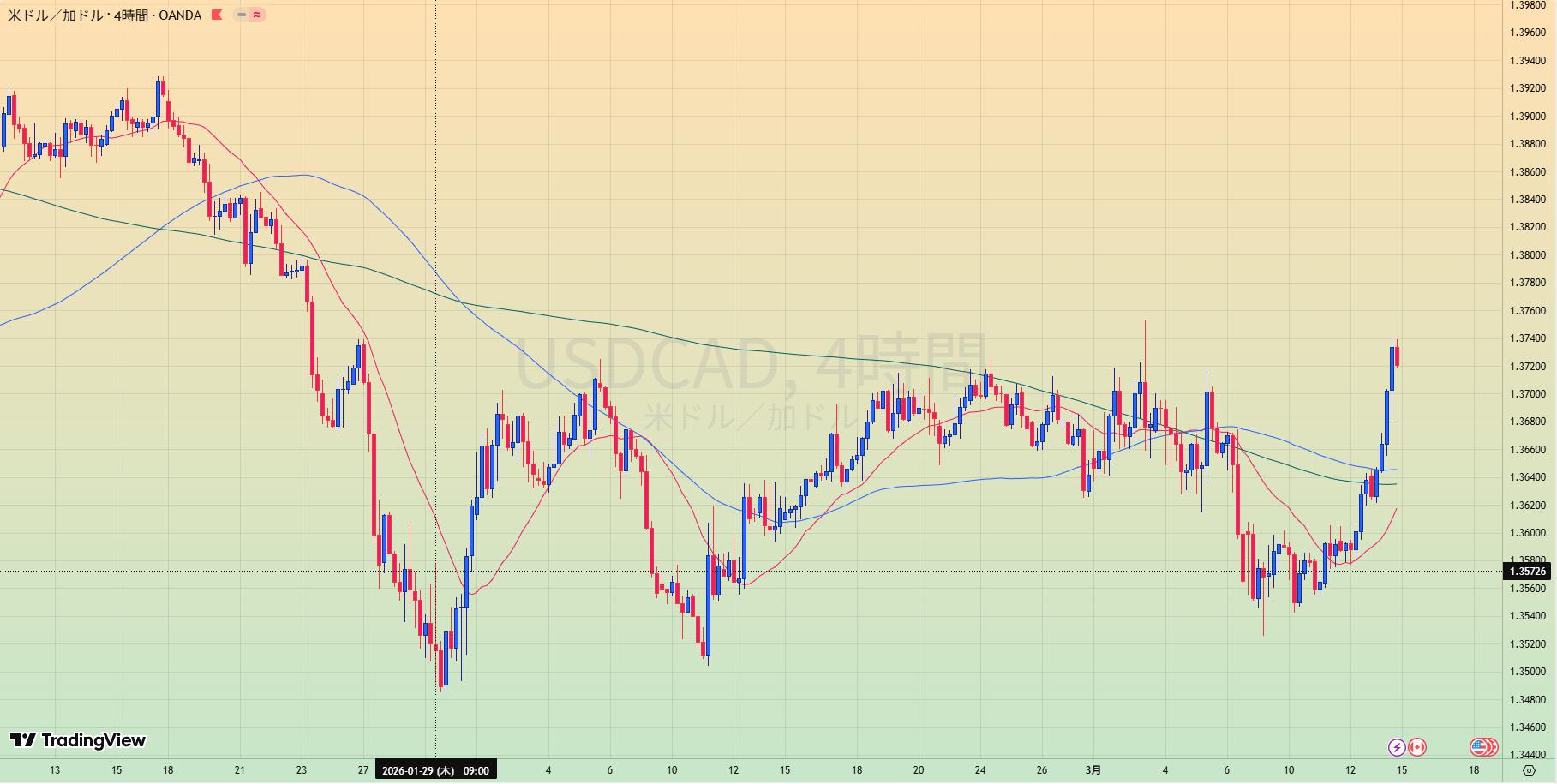
Task: Click the 27 date on time axis
Action: pos(363,770)
